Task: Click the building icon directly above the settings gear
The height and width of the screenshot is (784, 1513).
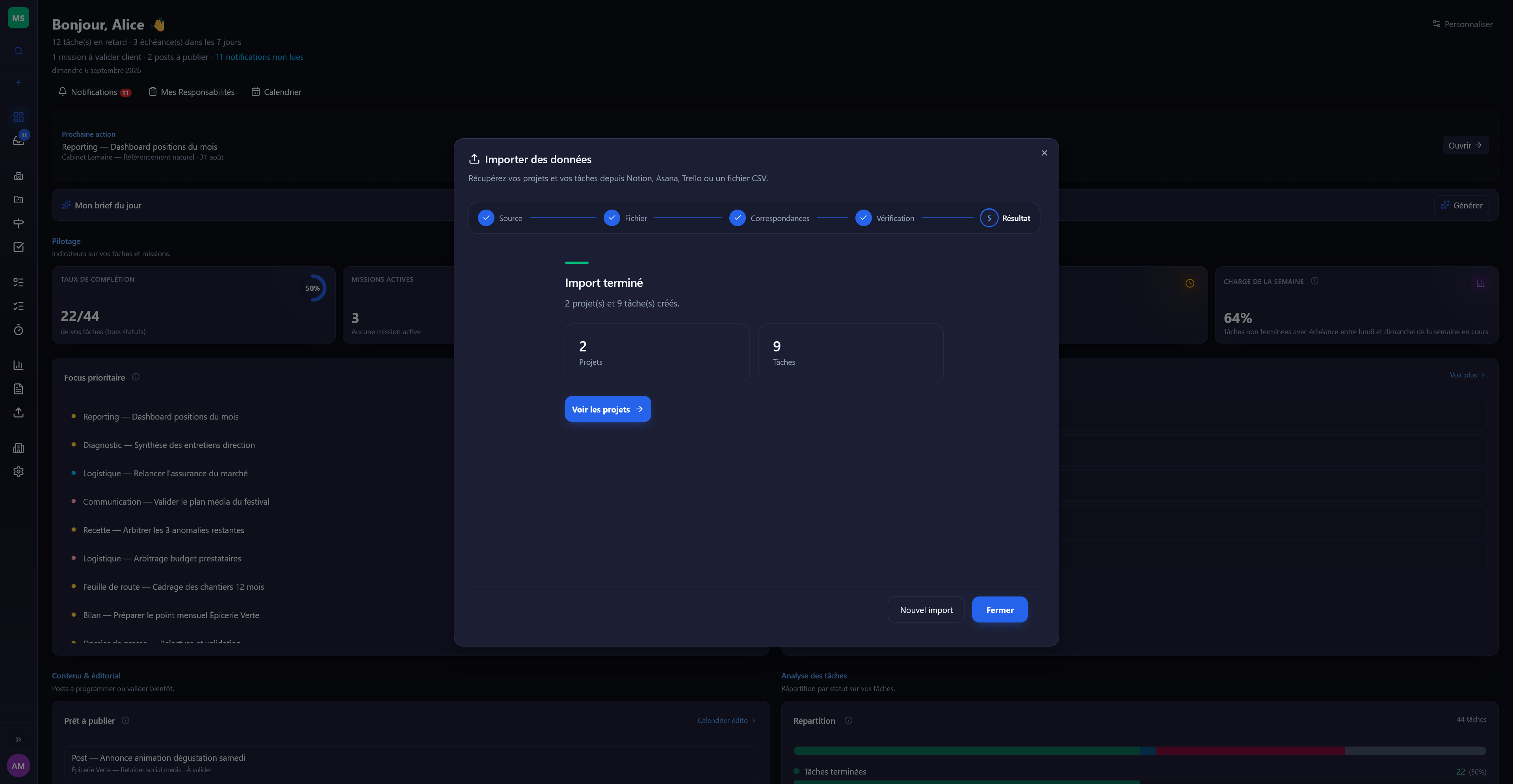Action: click(x=18, y=448)
